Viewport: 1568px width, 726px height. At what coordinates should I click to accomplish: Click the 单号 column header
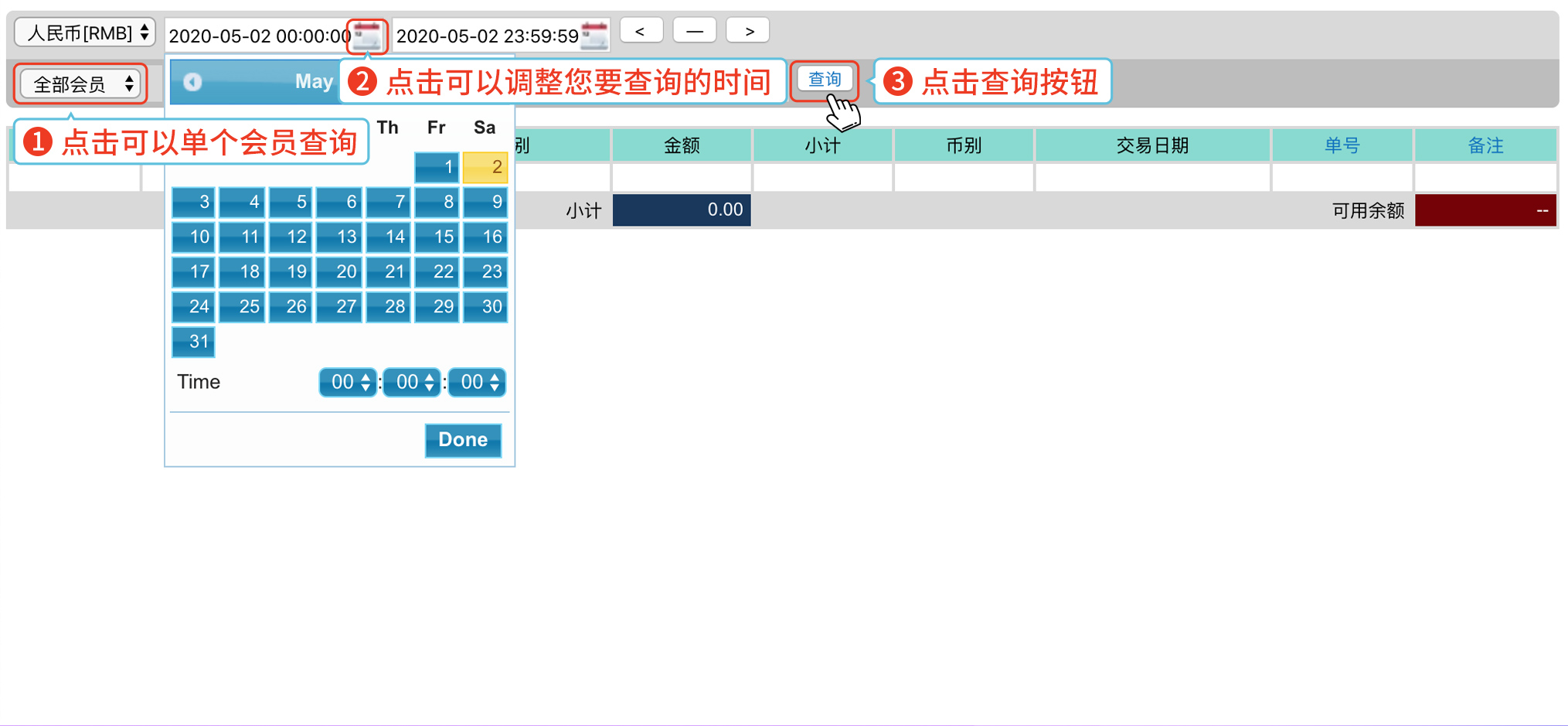click(1342, 145)
